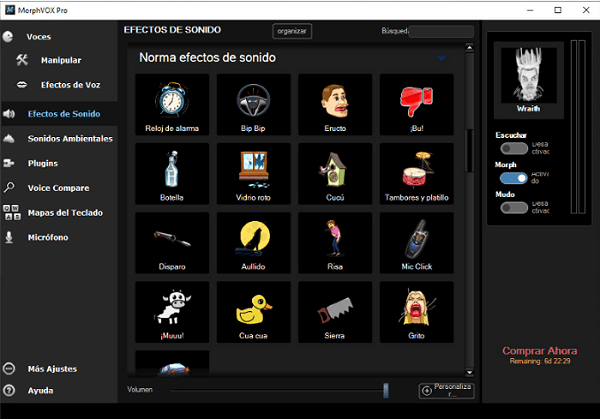Click the tools icon beside Manipular
The height and width of the screenshot is (419, 600).
(22, 60)
